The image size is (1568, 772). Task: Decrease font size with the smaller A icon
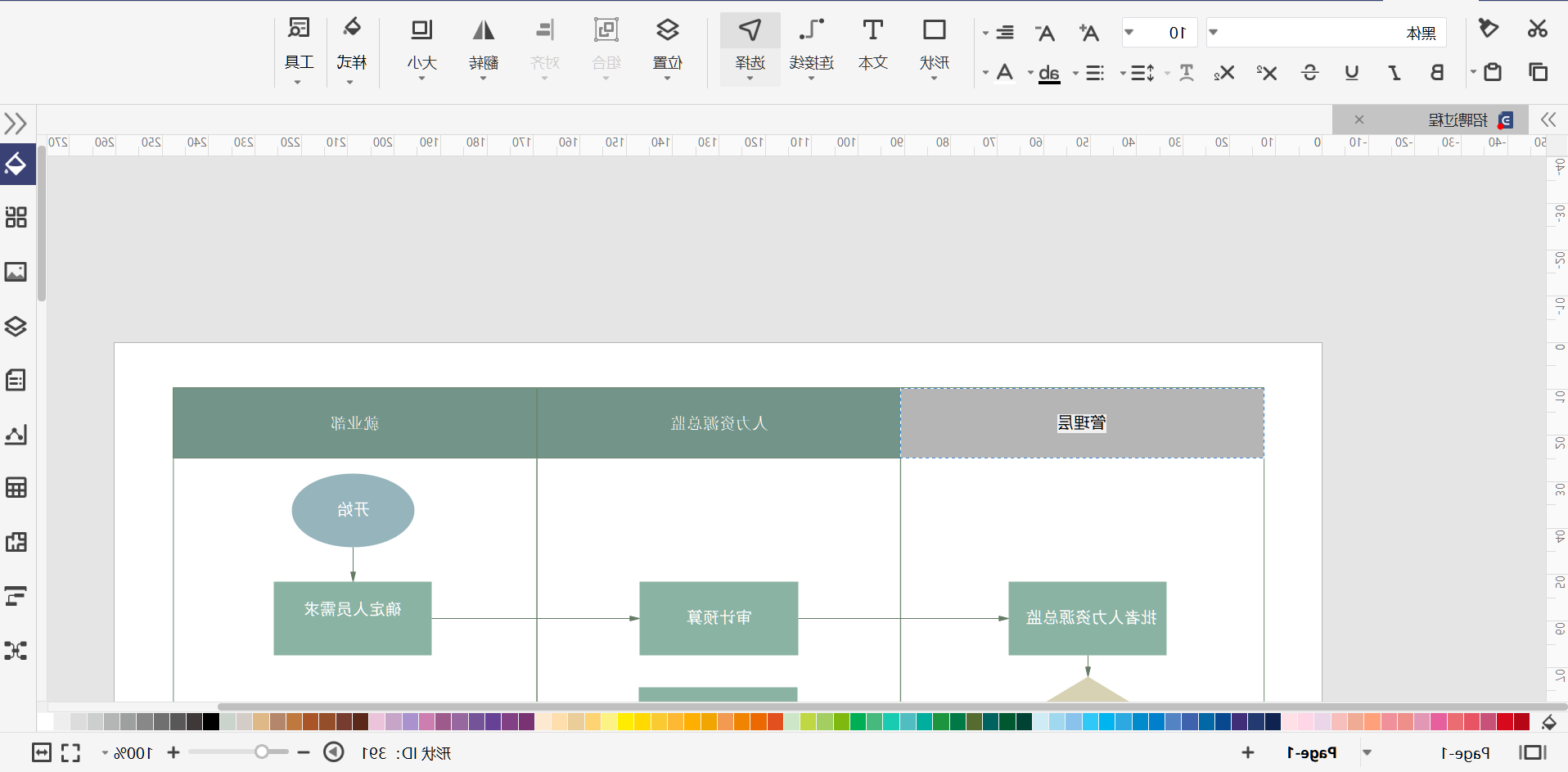coord(1045,33)
